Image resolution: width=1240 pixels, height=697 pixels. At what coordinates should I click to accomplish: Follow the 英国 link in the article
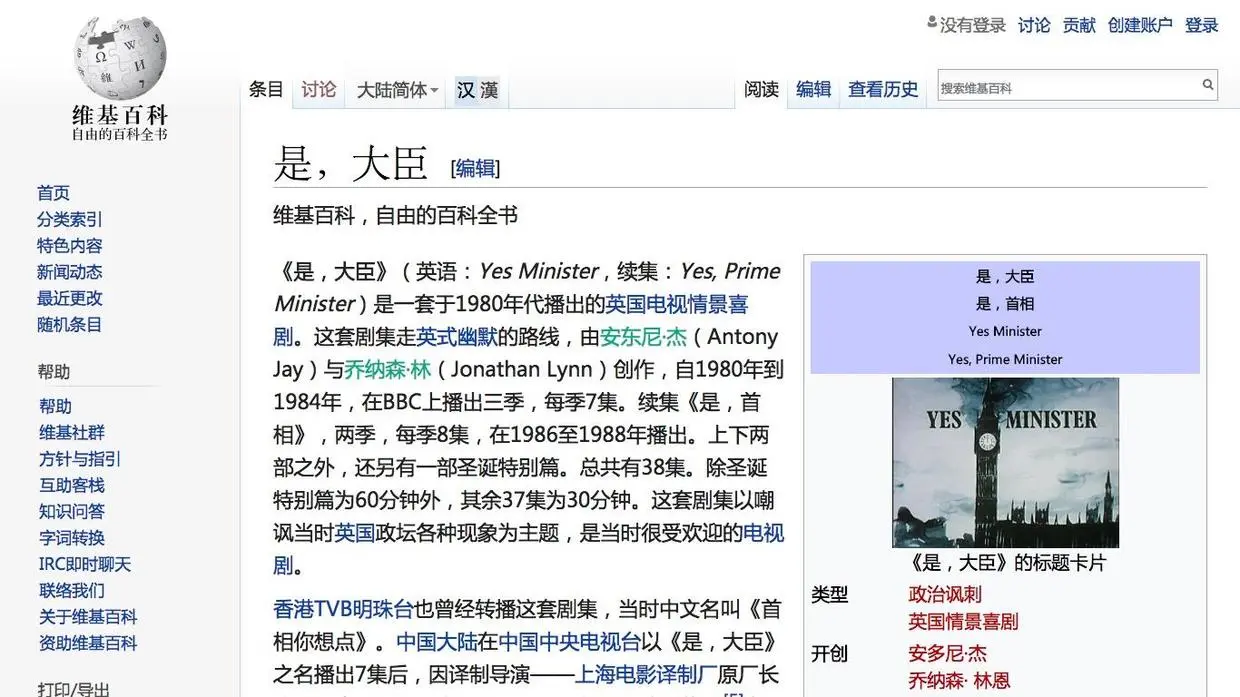tap(354, 533)
